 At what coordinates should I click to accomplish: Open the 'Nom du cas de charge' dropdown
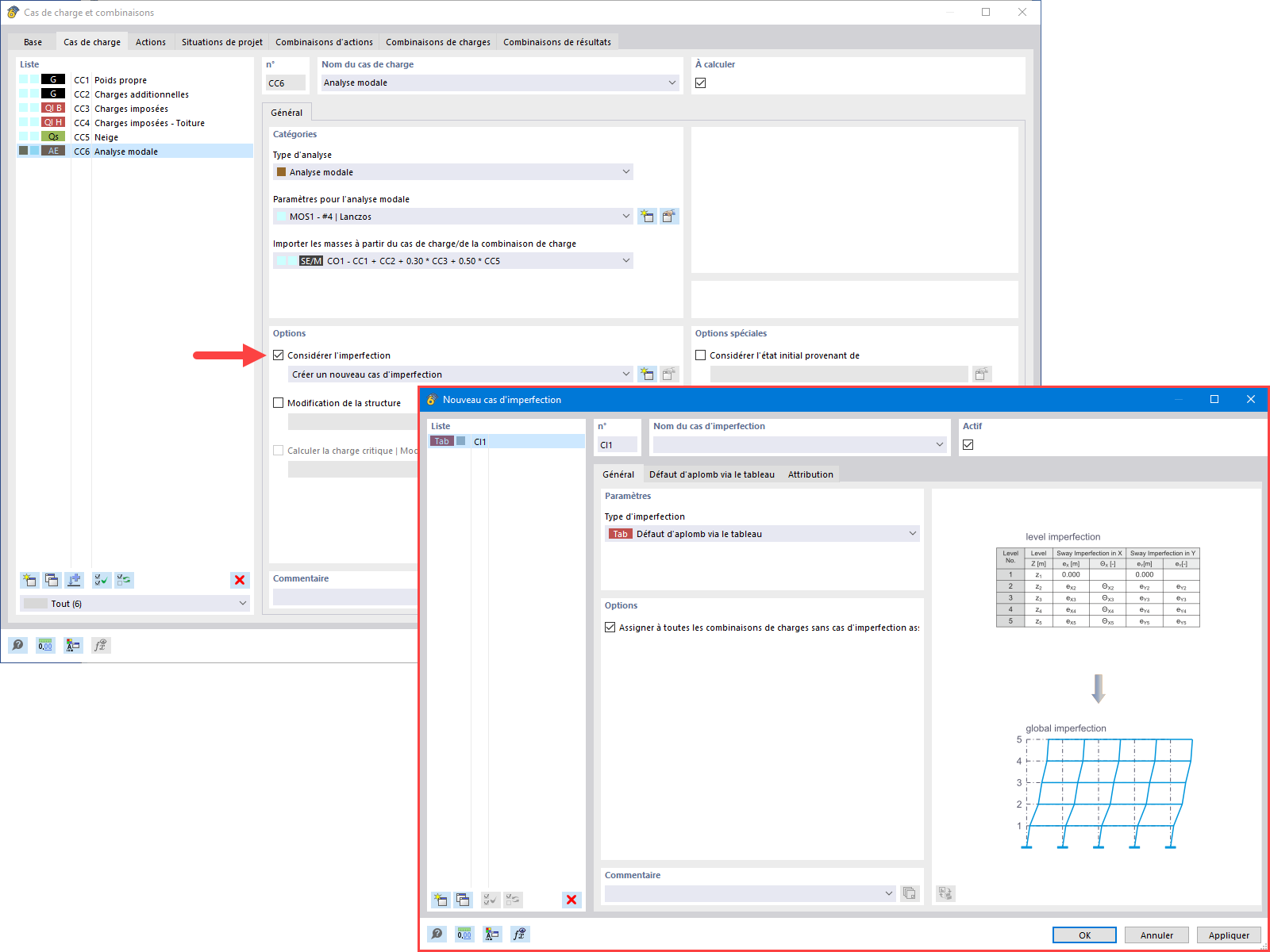[x=672, y=83]
